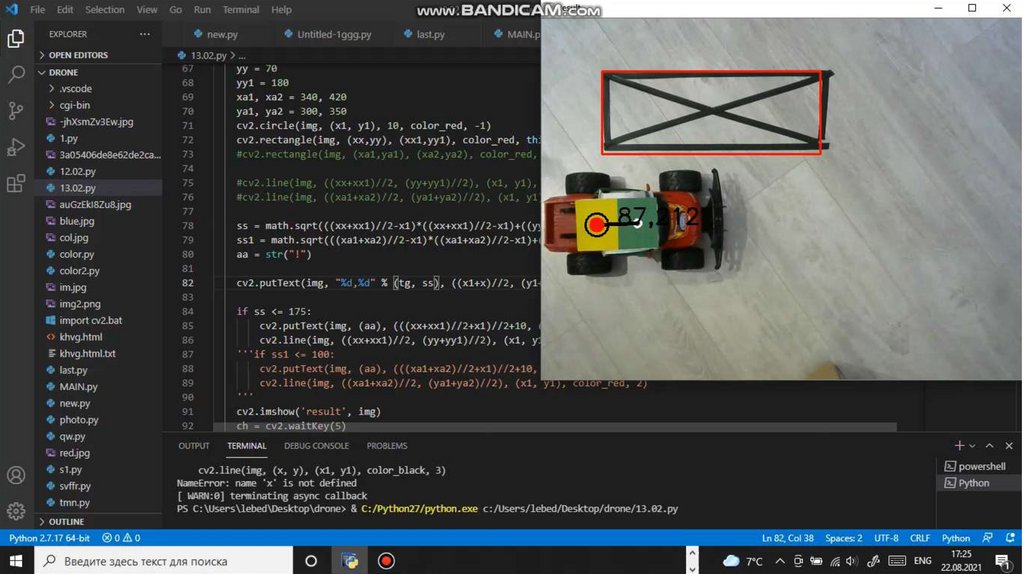
Task: Click Bandicam record icon in taskbar
Action: 386,561
